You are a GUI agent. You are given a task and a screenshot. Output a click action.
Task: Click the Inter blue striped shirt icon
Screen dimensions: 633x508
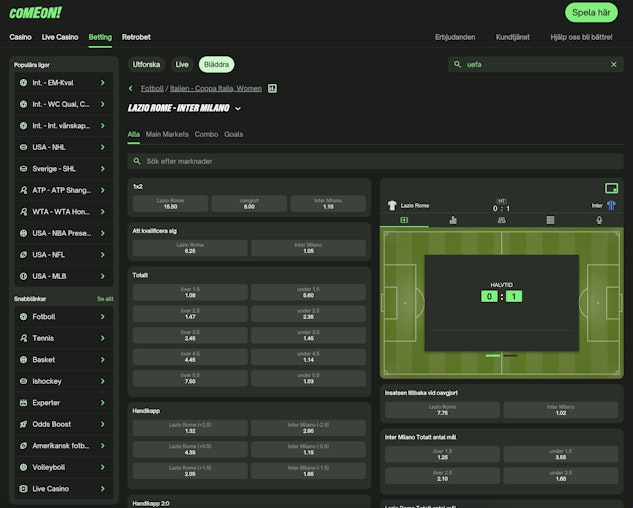click(x=611, y=206)
